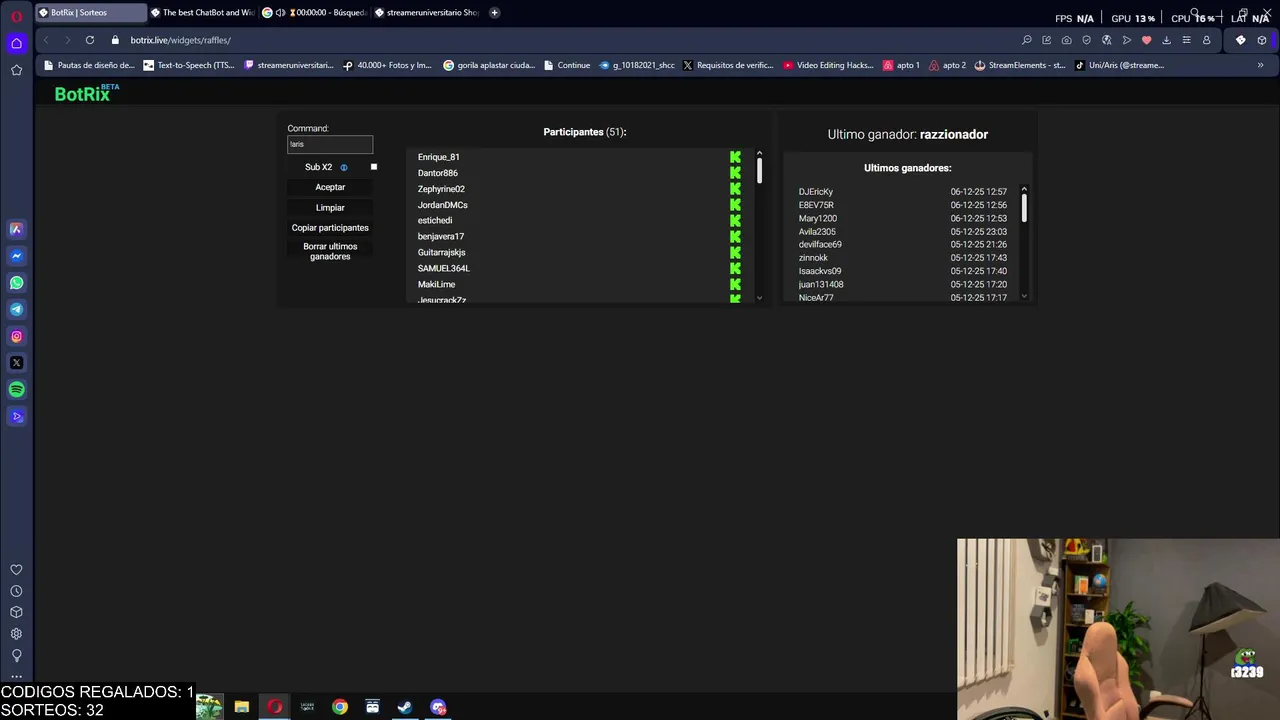Screen dimensions: 1280x720
Task: Open Steam from the taskbar
Action: 405,707
